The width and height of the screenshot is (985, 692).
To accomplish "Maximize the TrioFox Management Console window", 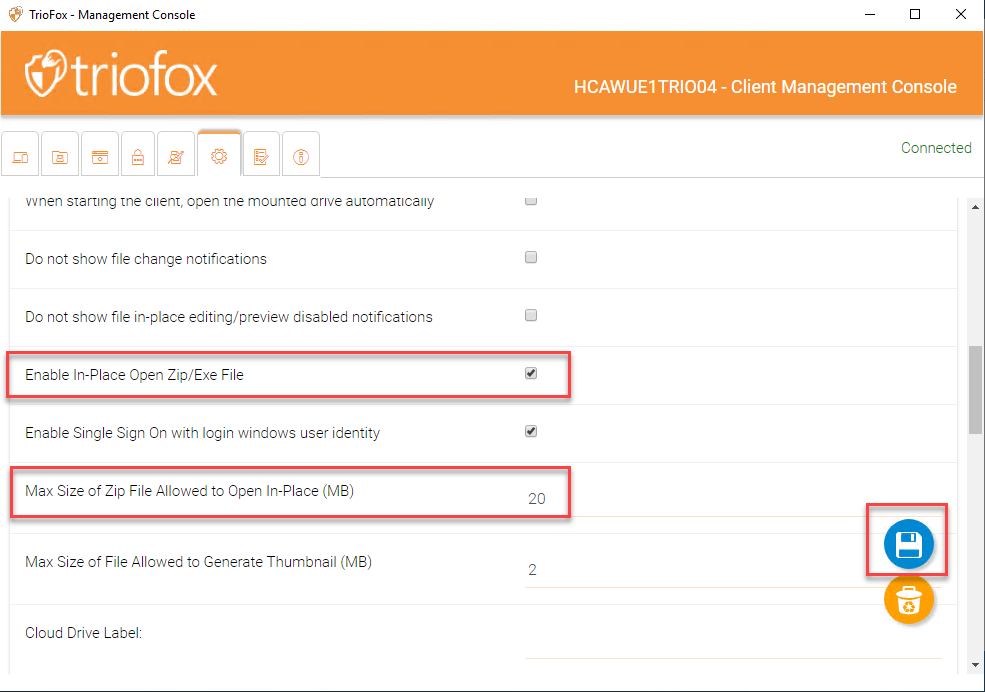I will coord(915,14).
